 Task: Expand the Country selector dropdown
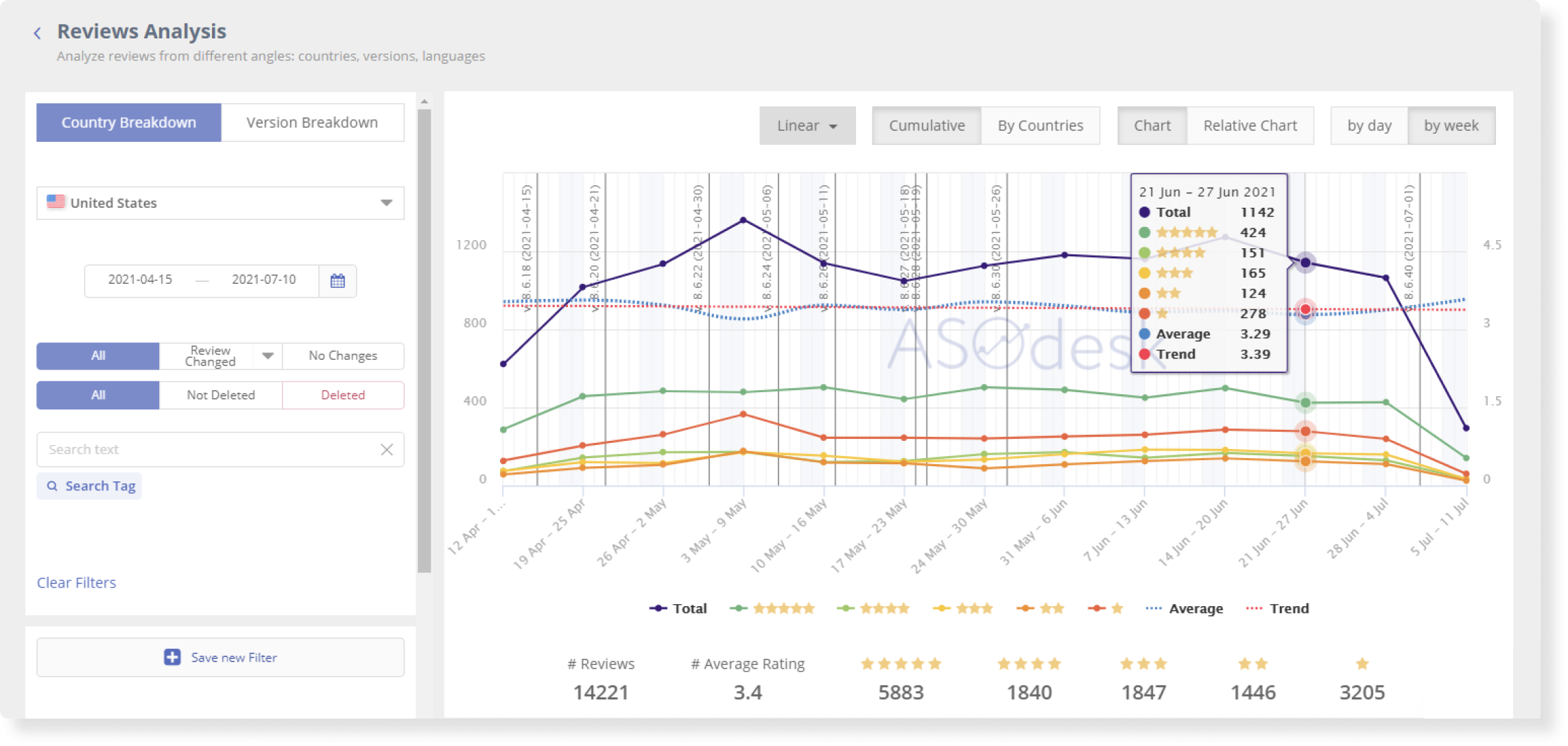(389, 203)
